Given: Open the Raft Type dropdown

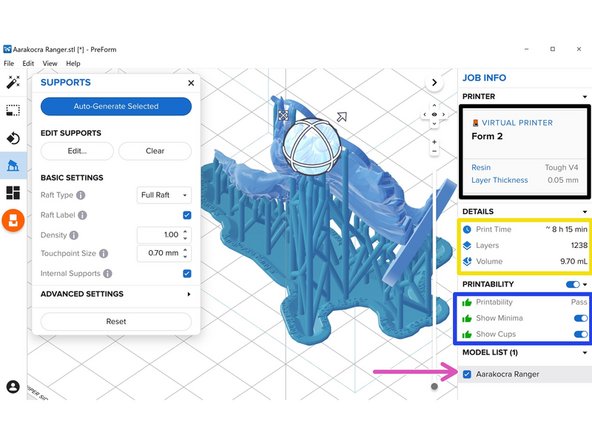Looking at the screenshot, I should tap(164, 195).
